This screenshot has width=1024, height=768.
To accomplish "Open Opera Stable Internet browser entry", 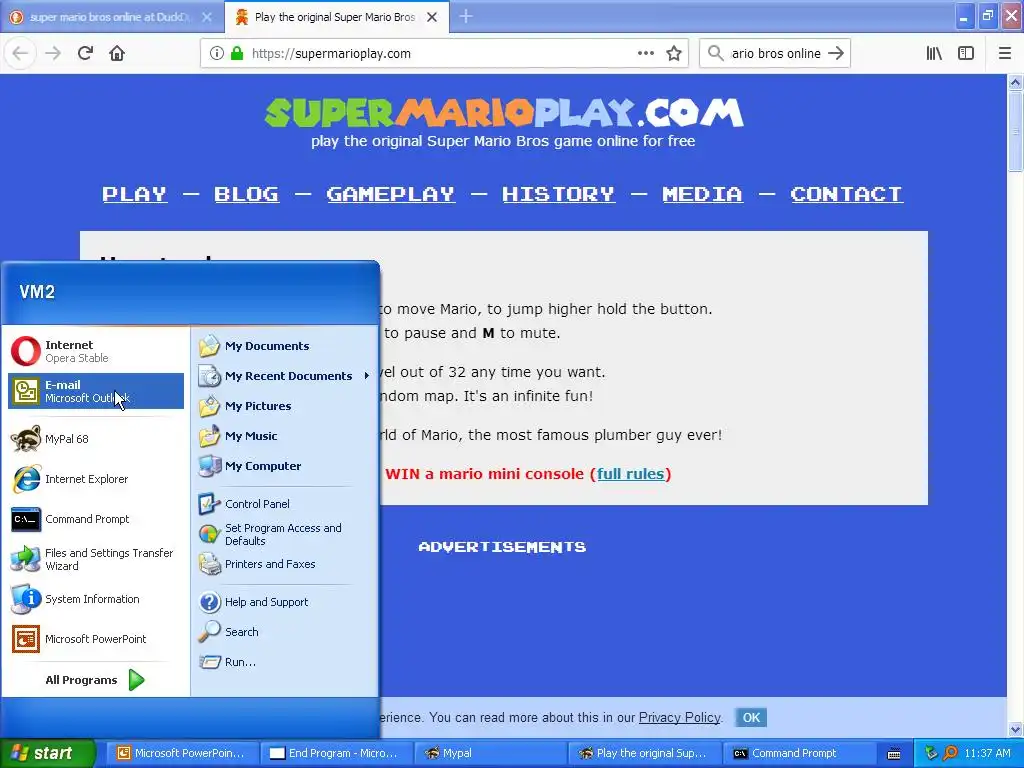I will tap(96, 351).
